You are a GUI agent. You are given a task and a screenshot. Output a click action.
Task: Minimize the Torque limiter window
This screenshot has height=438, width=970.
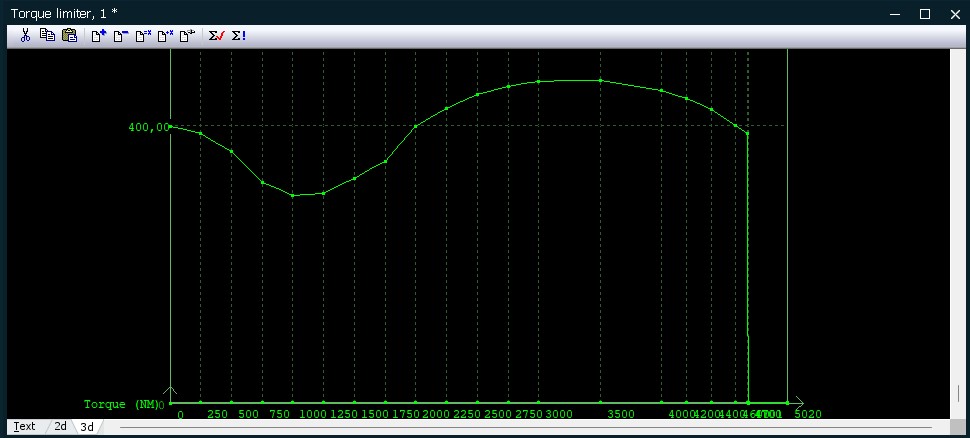point(895,14)
